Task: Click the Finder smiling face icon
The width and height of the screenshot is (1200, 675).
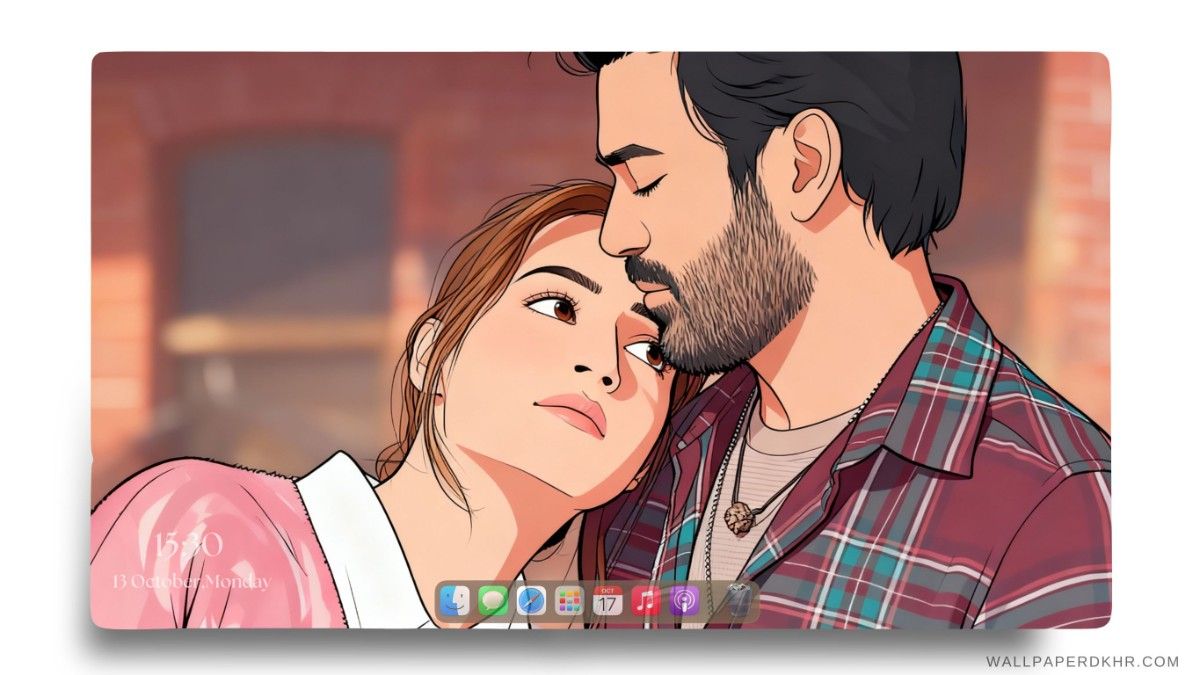Action: click(455, 599)
